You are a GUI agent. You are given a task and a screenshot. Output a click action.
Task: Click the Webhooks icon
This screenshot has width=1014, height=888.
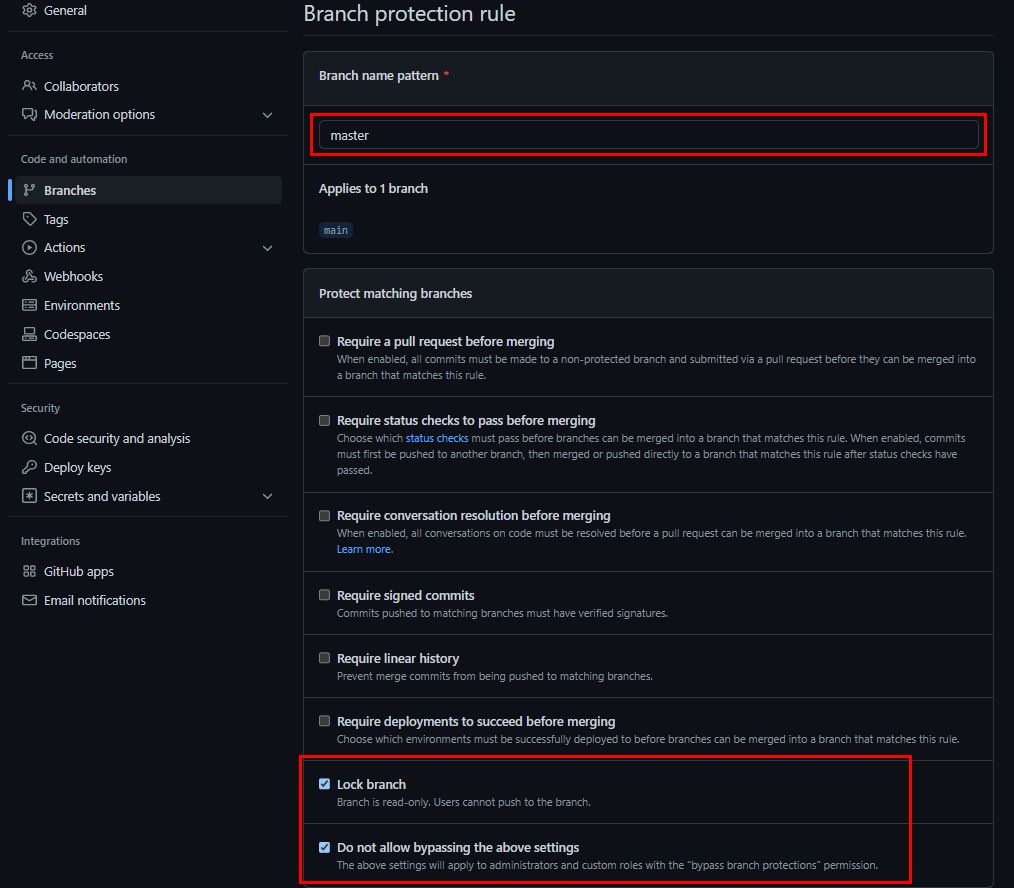point(29,276)
